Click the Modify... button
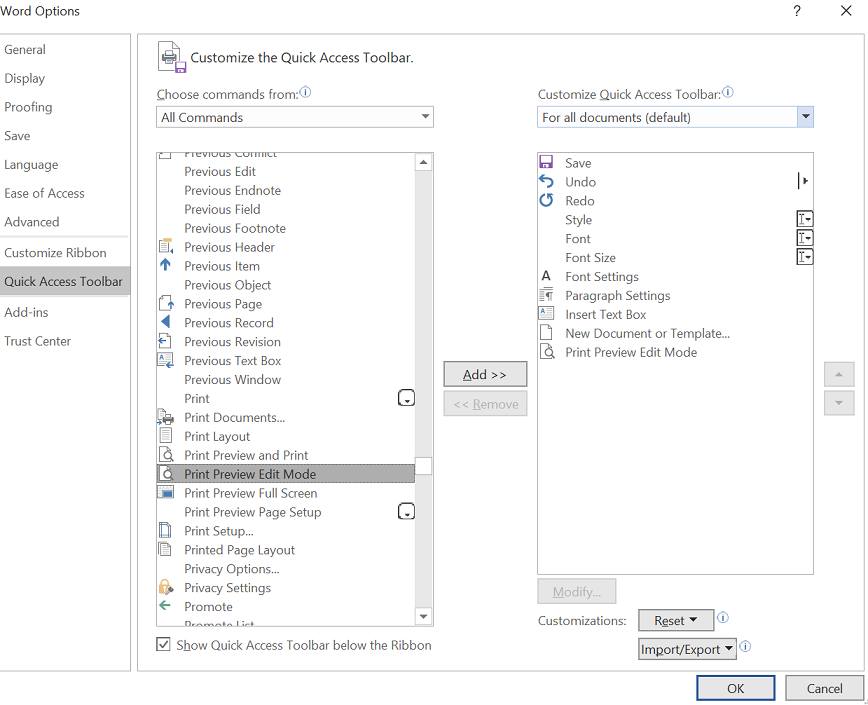Viewport: 868px width, 705px height. pyautogui.click(x=576, y=592)
